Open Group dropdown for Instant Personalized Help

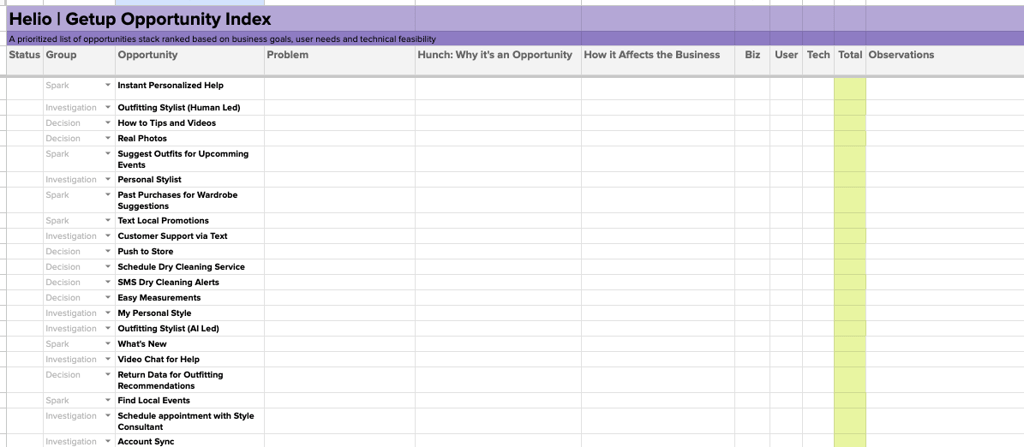(x=108, y=86)
